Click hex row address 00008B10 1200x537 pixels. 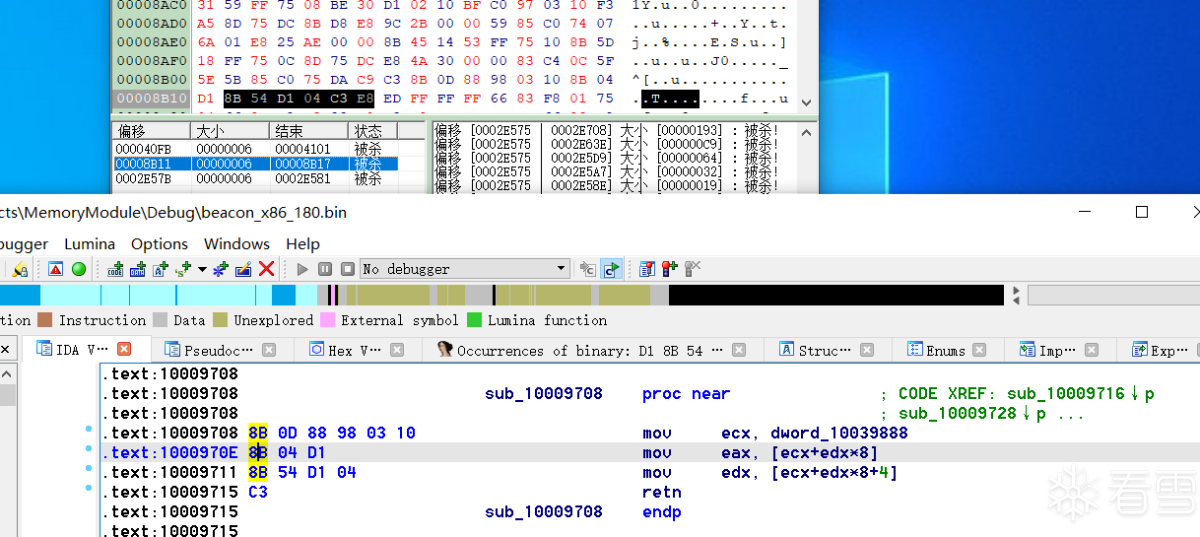click(x=151, y=98)
